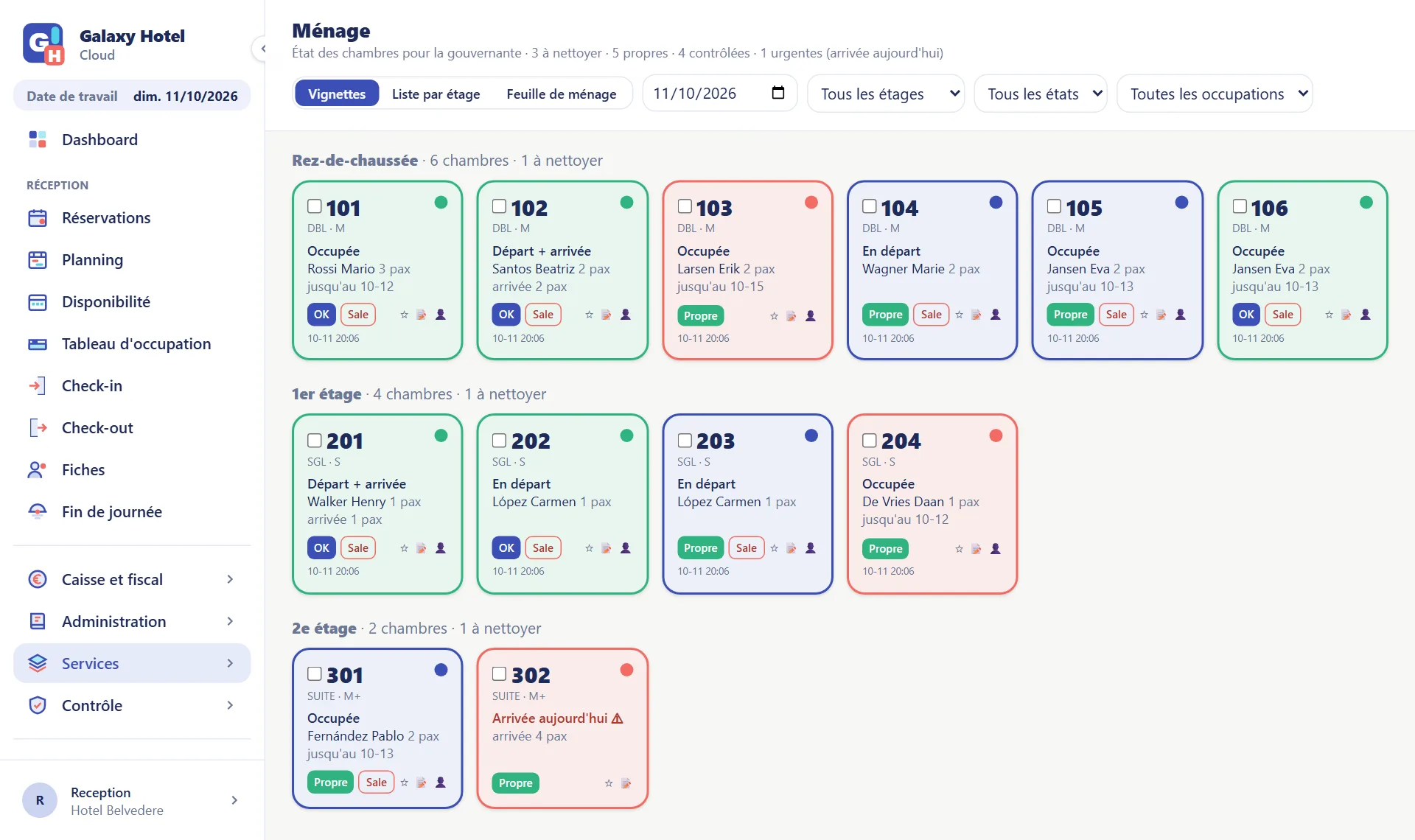Click the Propre button on room 103
Image resolution: width=1415 pixels, height=840 pixels.
click(x=700, y=316)
